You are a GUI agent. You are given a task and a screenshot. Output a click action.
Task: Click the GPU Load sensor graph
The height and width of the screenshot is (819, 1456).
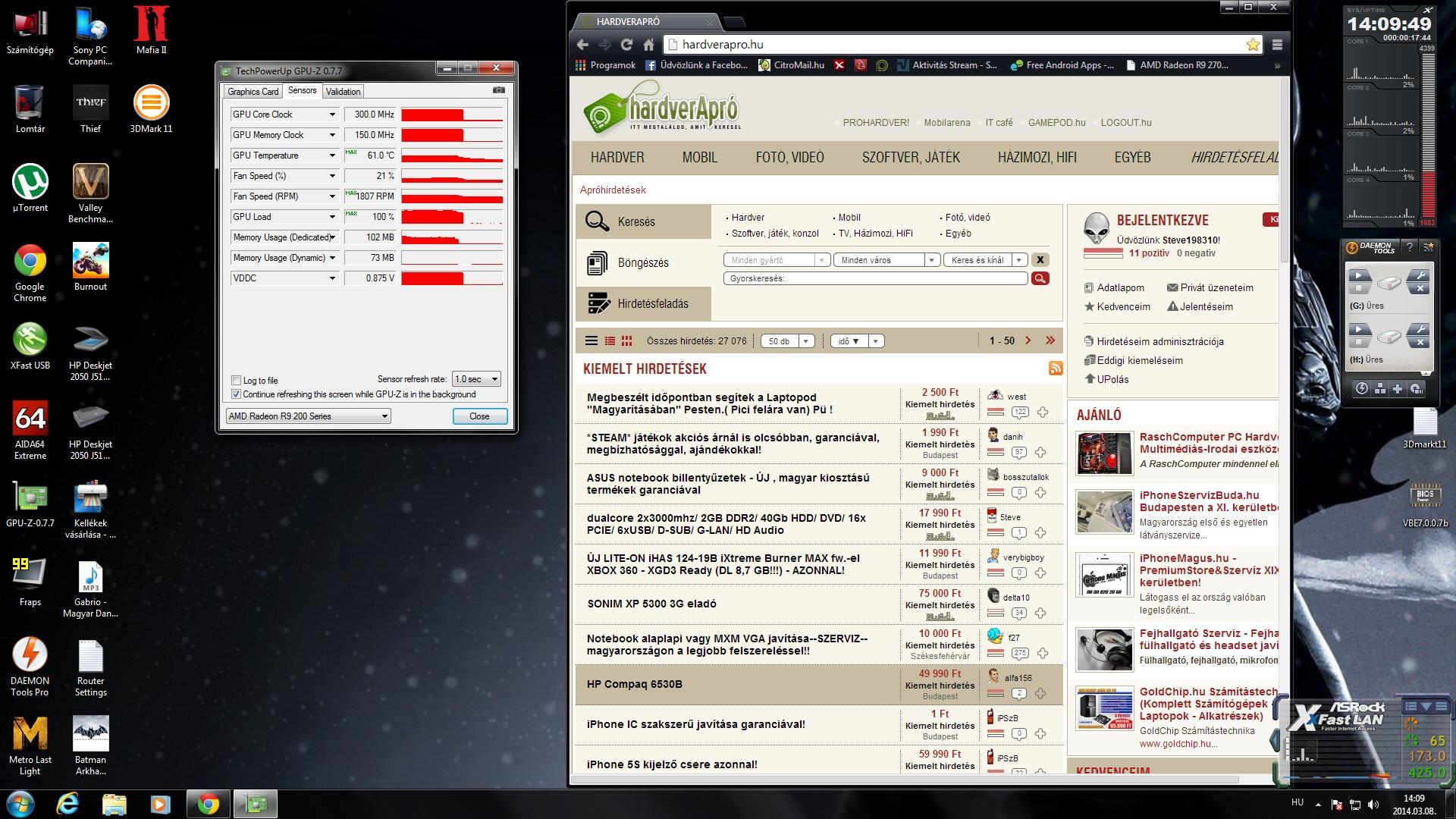click(452, 217)
